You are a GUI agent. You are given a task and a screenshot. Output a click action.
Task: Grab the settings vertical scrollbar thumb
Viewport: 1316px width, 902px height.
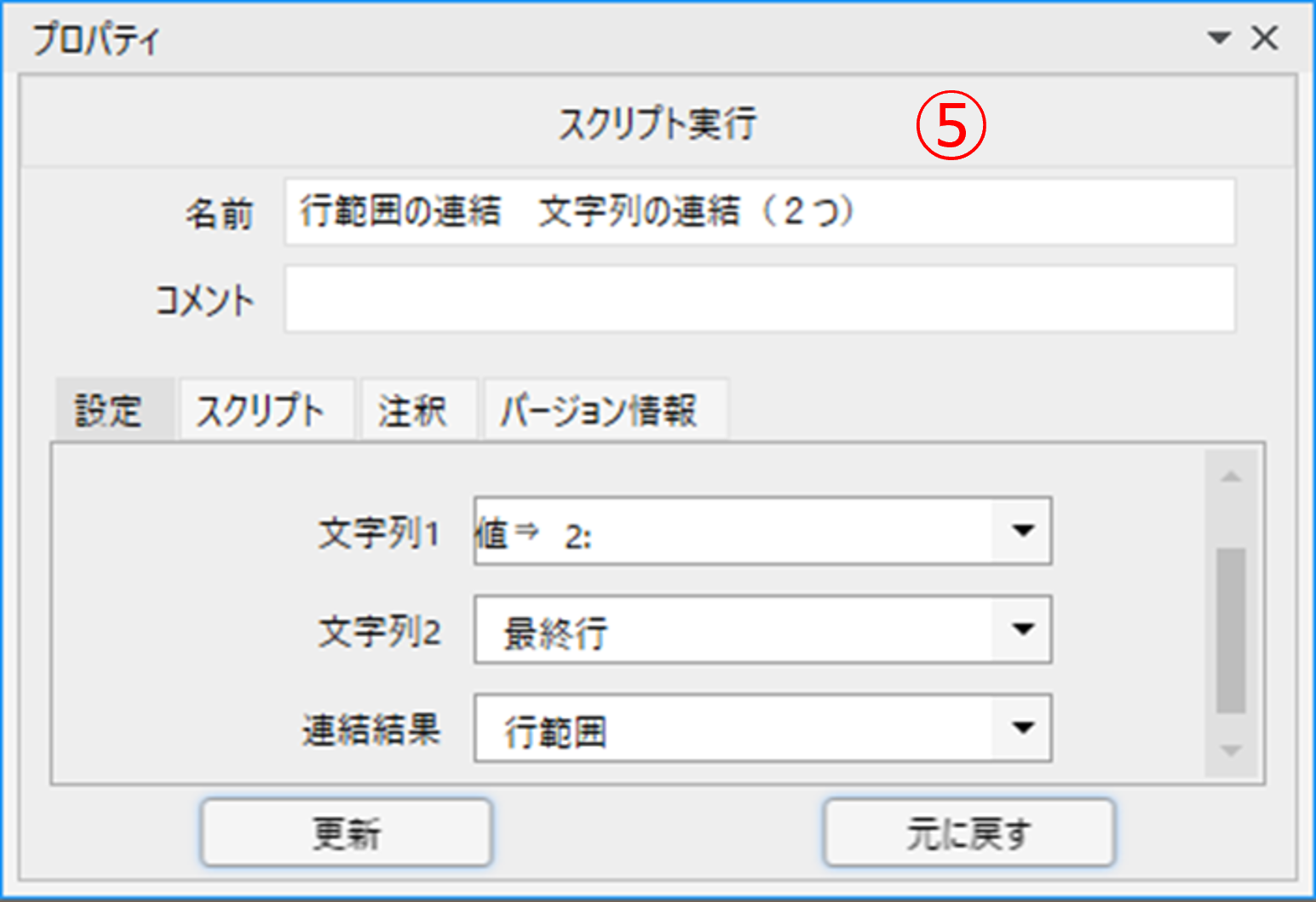1231,630
